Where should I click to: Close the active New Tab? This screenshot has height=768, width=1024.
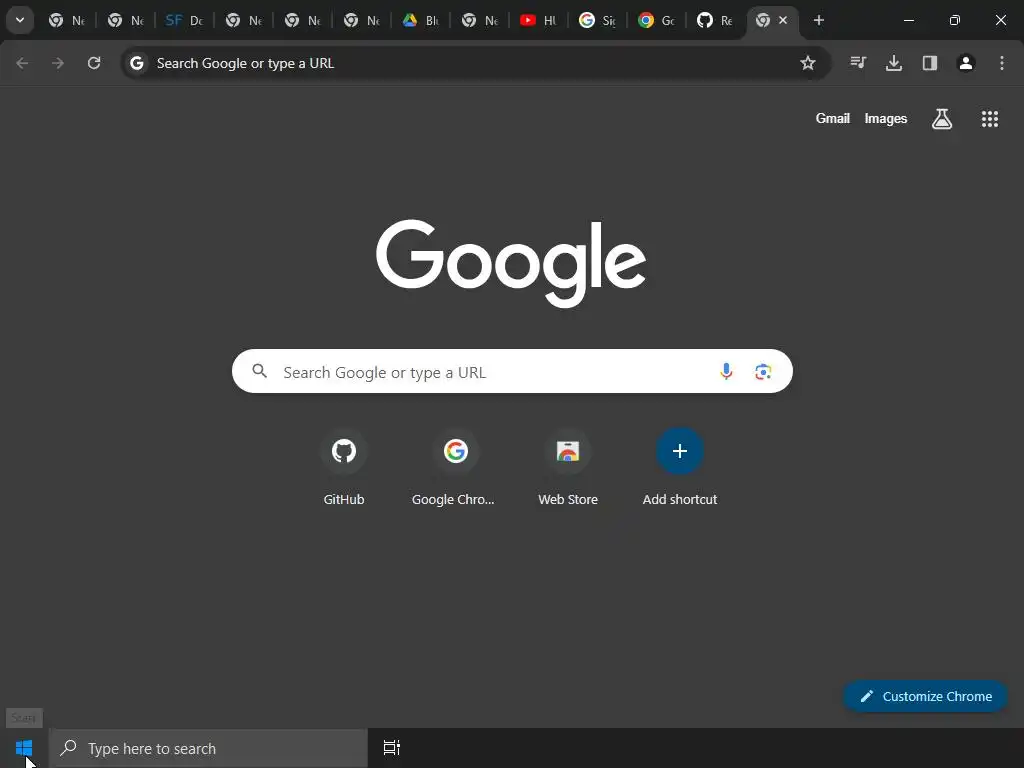point(783,20)
